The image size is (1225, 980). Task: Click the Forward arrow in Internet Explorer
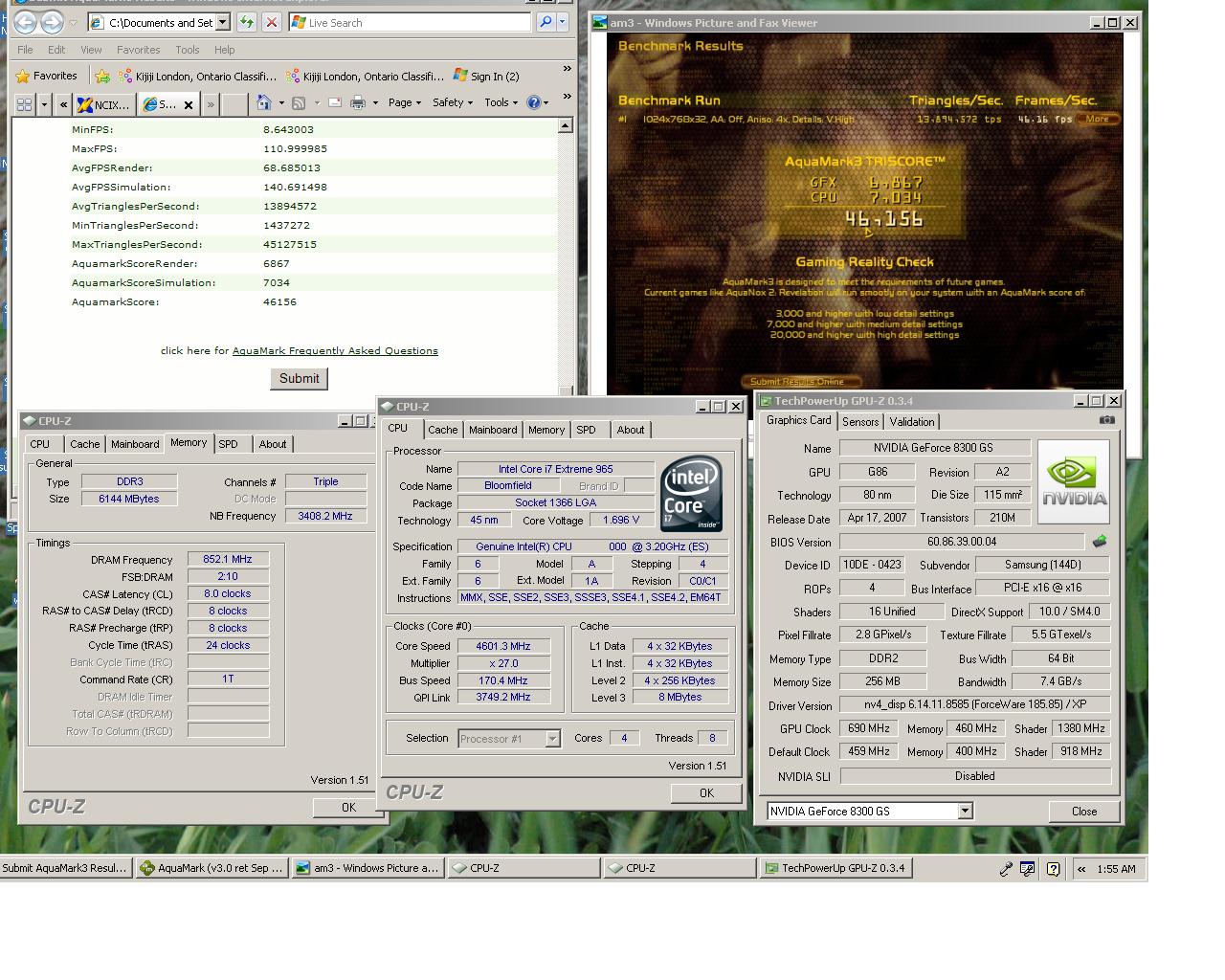pyautogui.click(x=52, y=21)
